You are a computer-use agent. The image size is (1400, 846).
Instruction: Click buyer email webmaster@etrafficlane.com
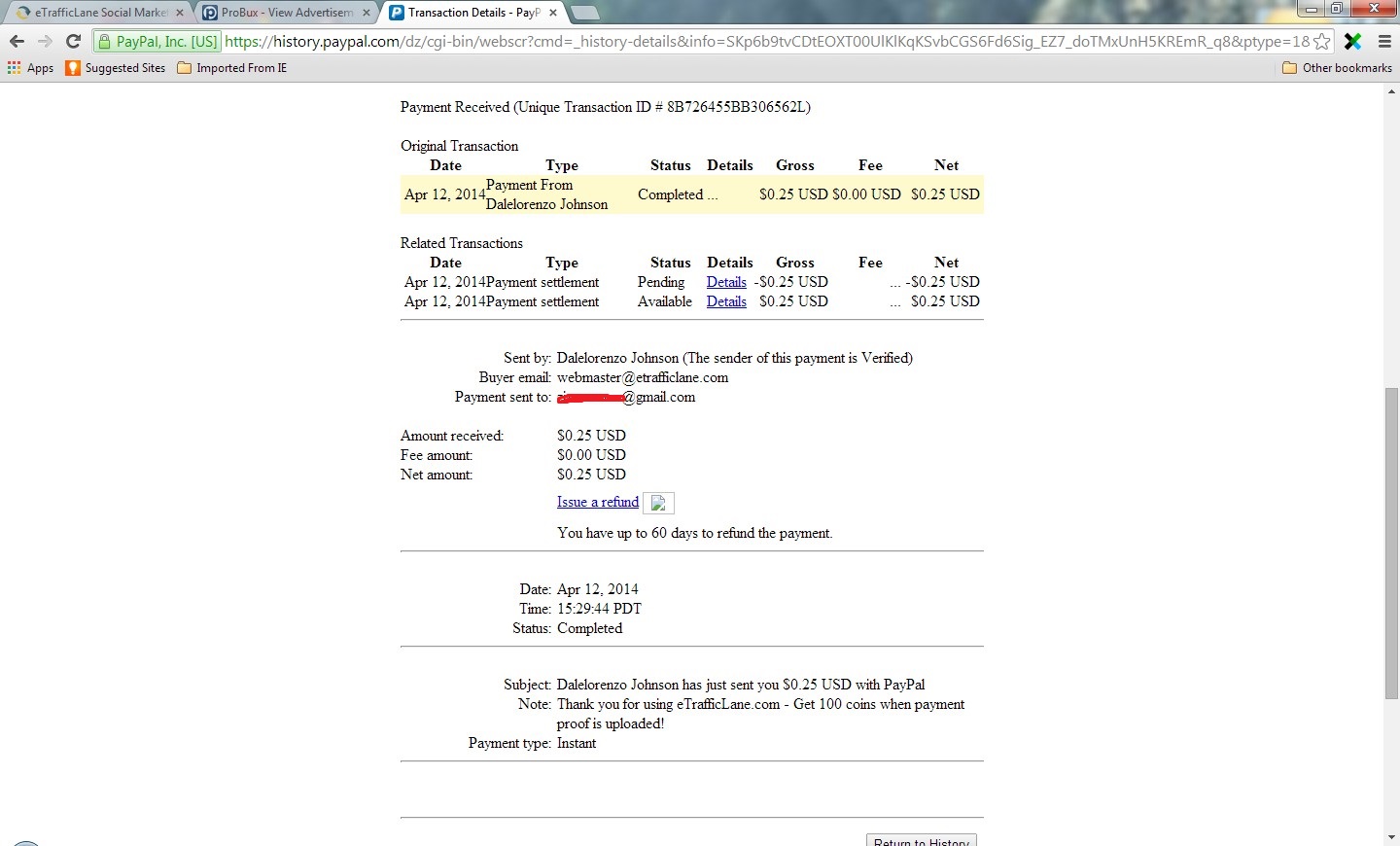pyautogui.click(x=643, y=377)
